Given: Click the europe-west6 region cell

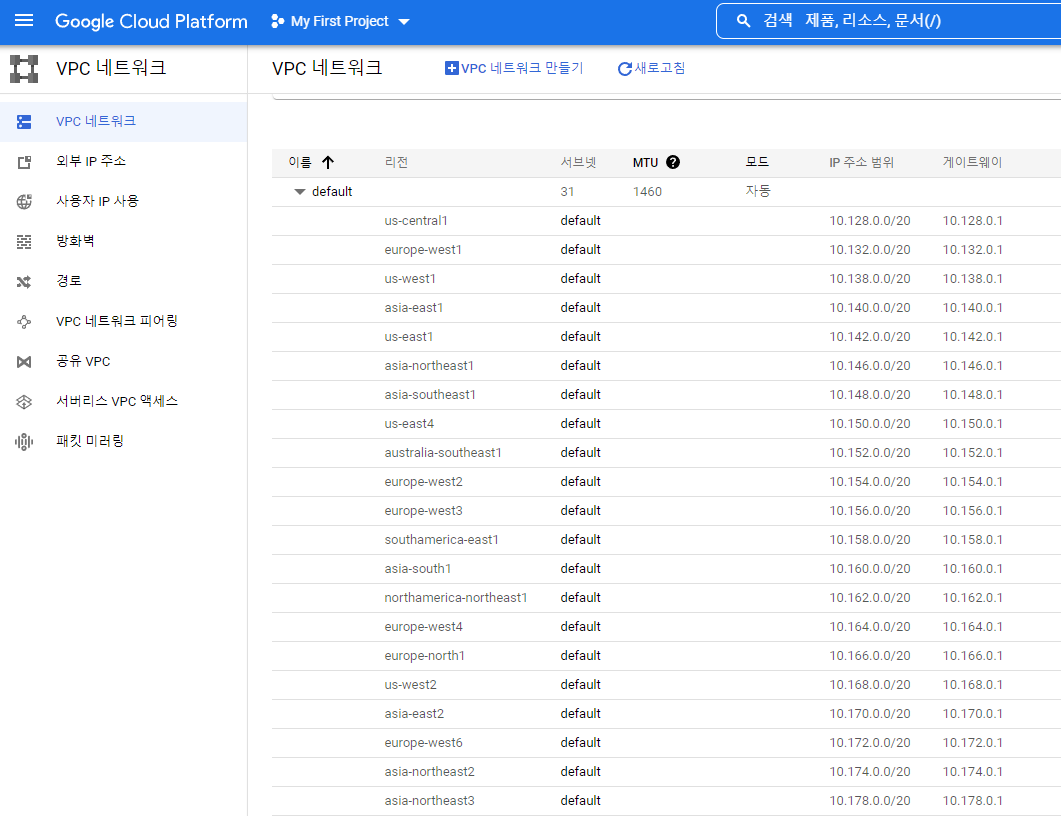Looking at the screenshot, I should pos(423,743).
